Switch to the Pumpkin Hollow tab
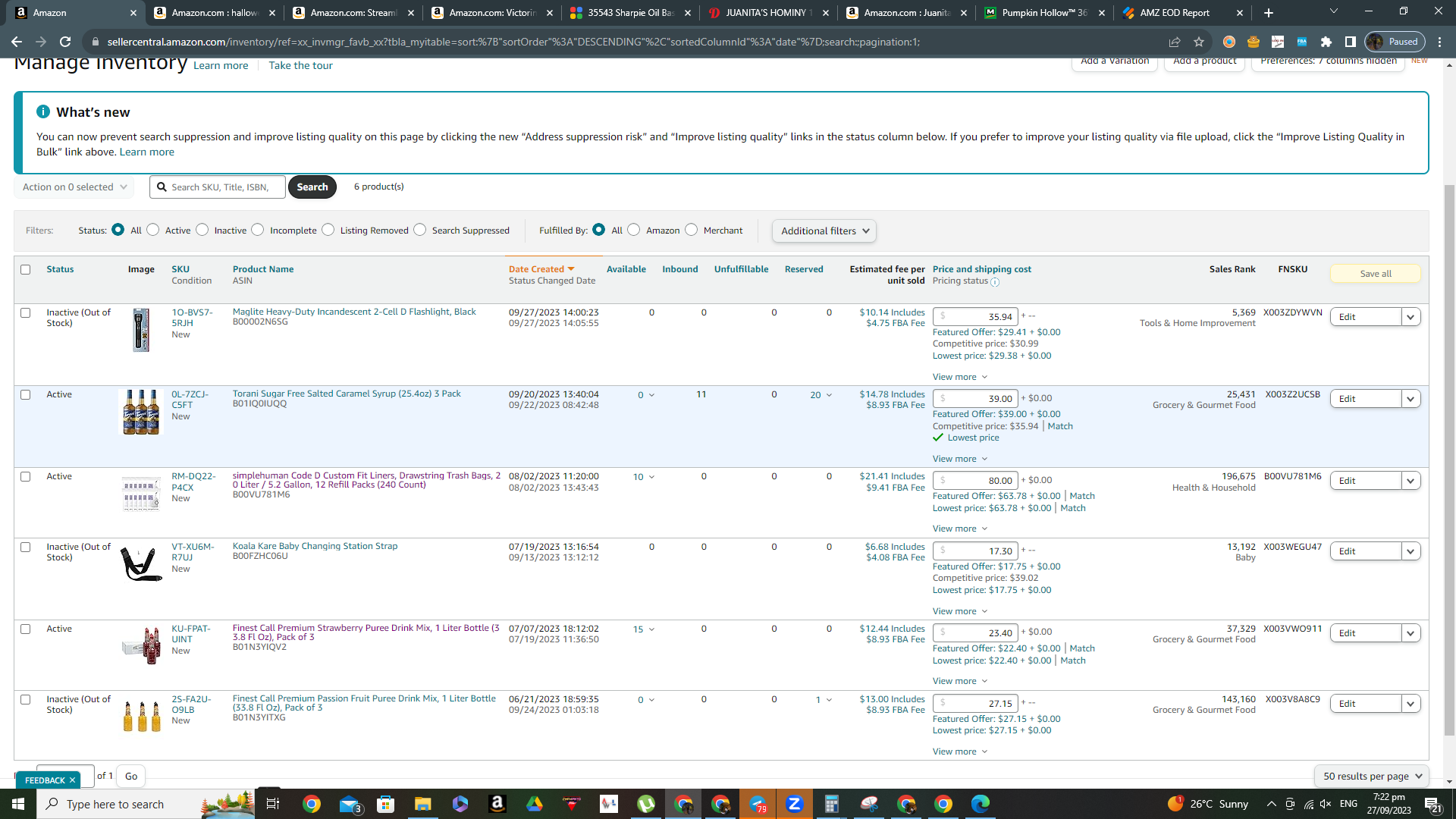The image size is (1456, 819). pyautogui.click(x=1044, y=13)
